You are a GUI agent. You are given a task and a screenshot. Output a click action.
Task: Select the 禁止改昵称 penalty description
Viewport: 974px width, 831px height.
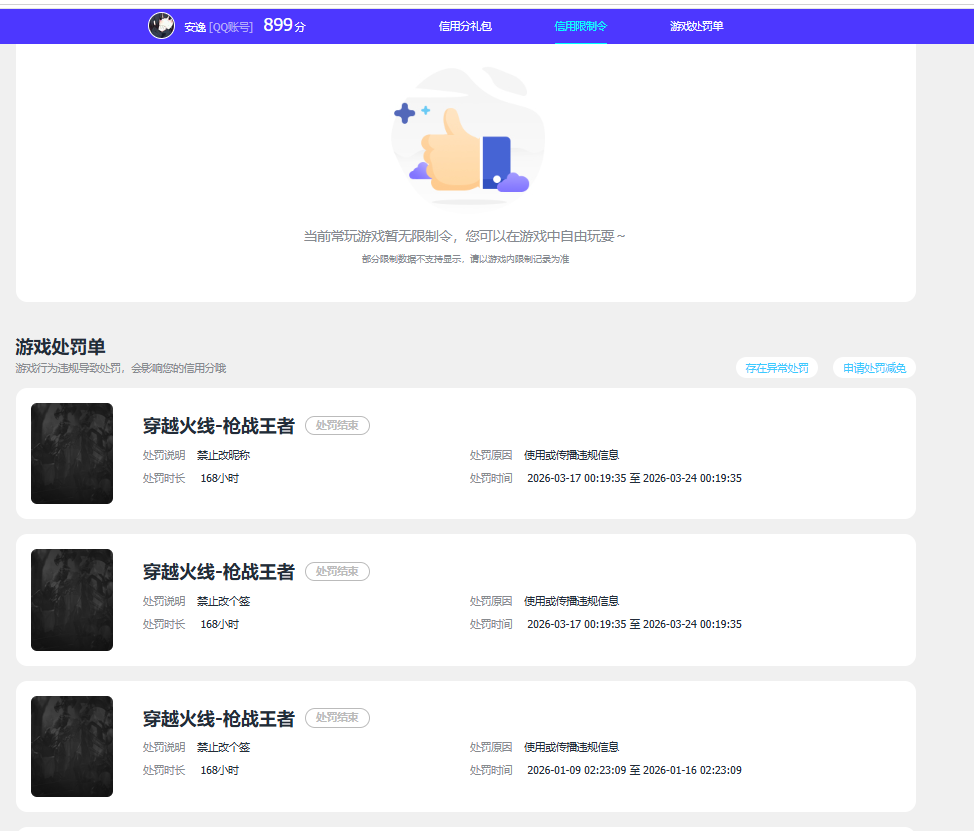pos(224,455)
